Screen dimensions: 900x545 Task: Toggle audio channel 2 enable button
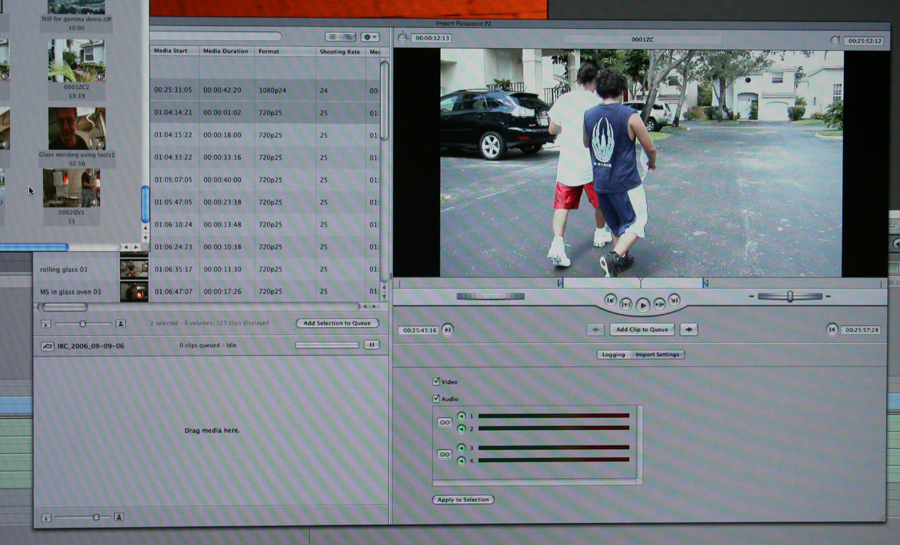tap(461, 429)
